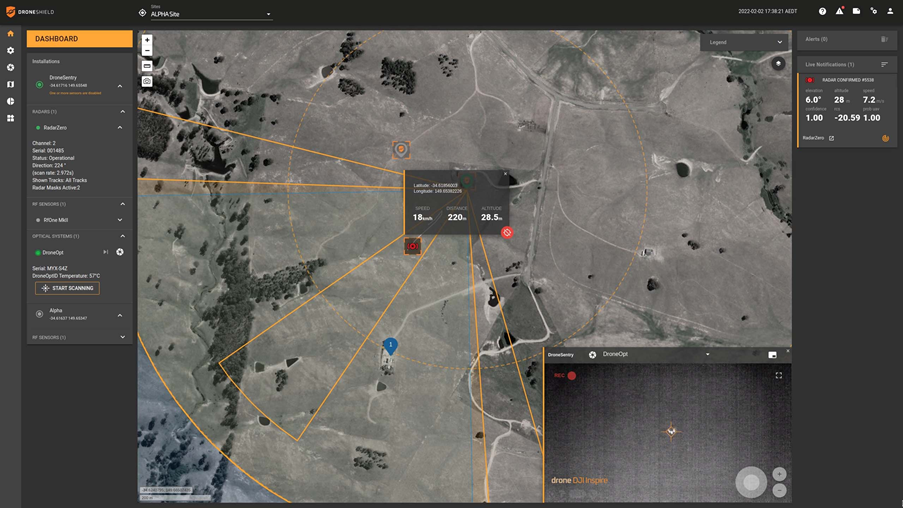Image resolution: width=903 pixels, height=508 pixels.
Task: Collapse the OPTICAL SYSTEMS (1) section
Action: (x=122, y=236)
